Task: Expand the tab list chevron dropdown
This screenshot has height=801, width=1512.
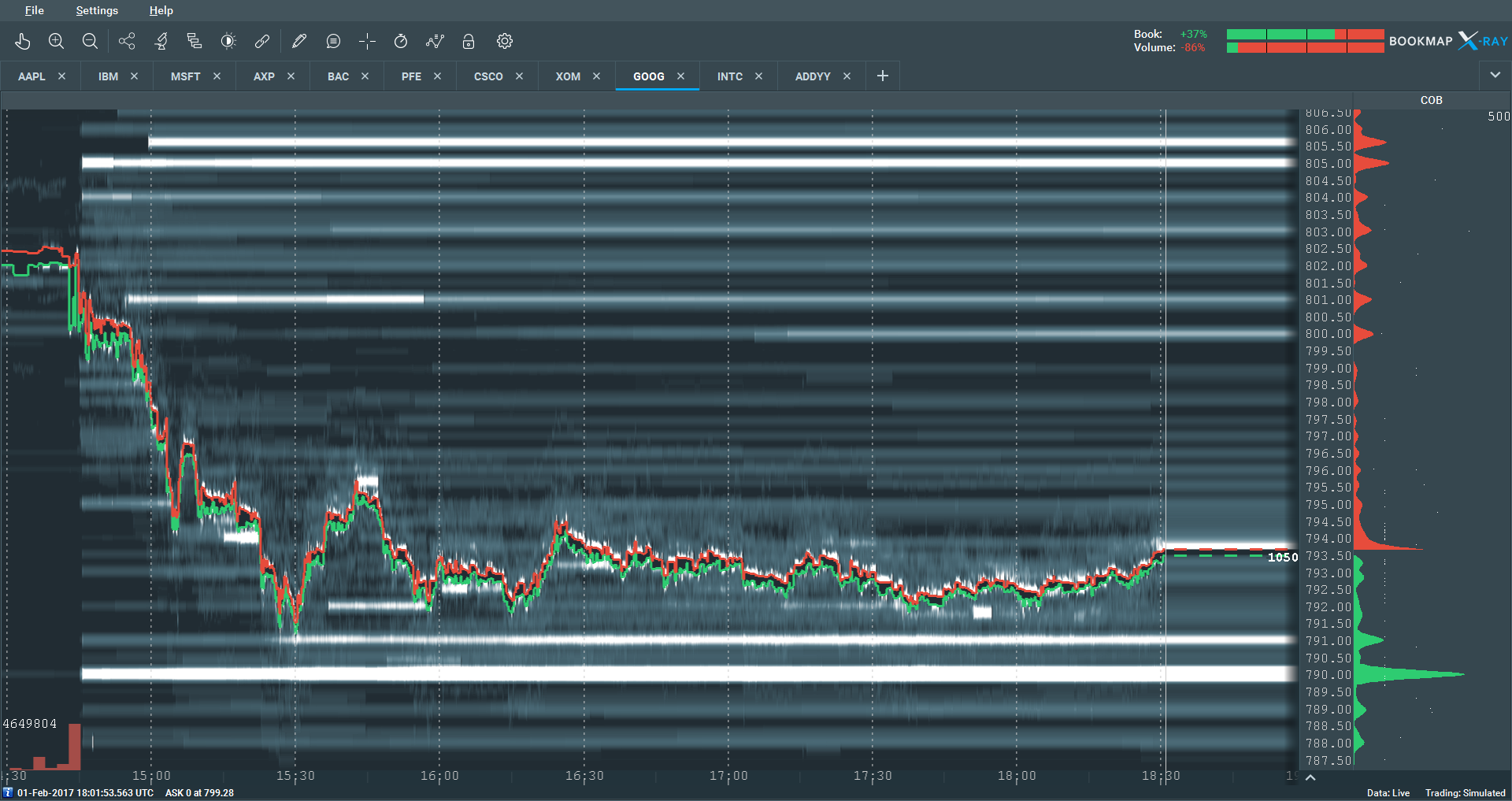Action: pyautogui.click(x=1495, y=75)
